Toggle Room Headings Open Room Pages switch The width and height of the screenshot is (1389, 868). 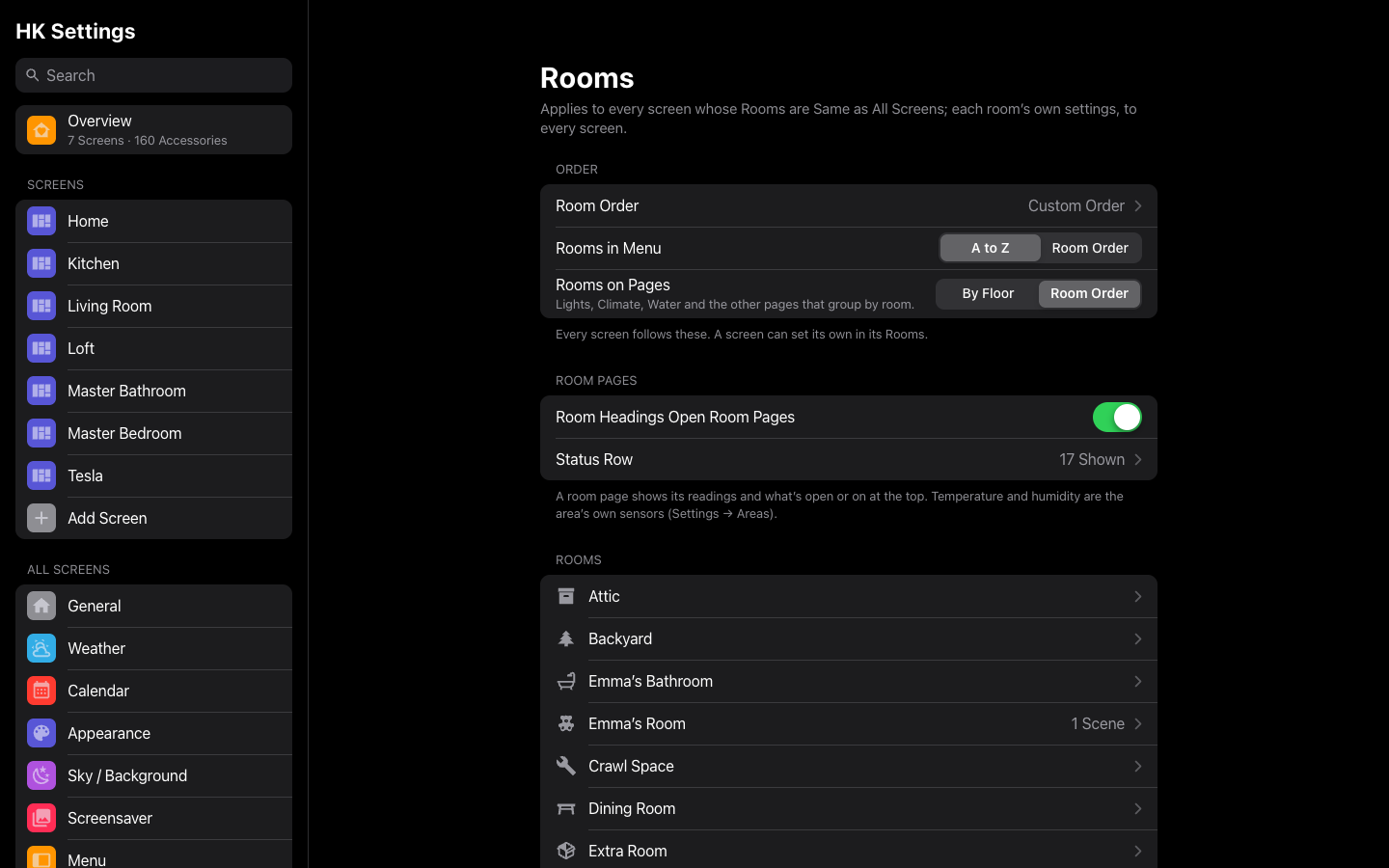(1117, 417)
